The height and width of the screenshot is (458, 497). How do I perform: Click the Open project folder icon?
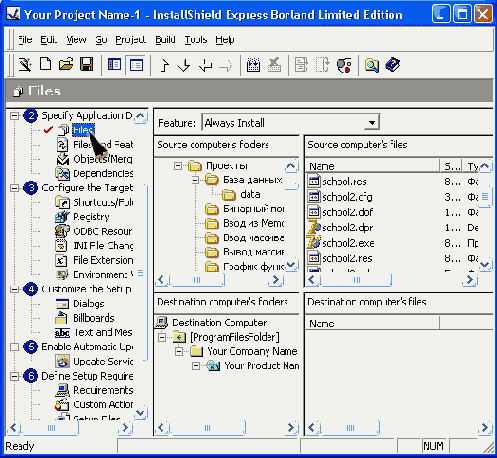coord(66,64)
